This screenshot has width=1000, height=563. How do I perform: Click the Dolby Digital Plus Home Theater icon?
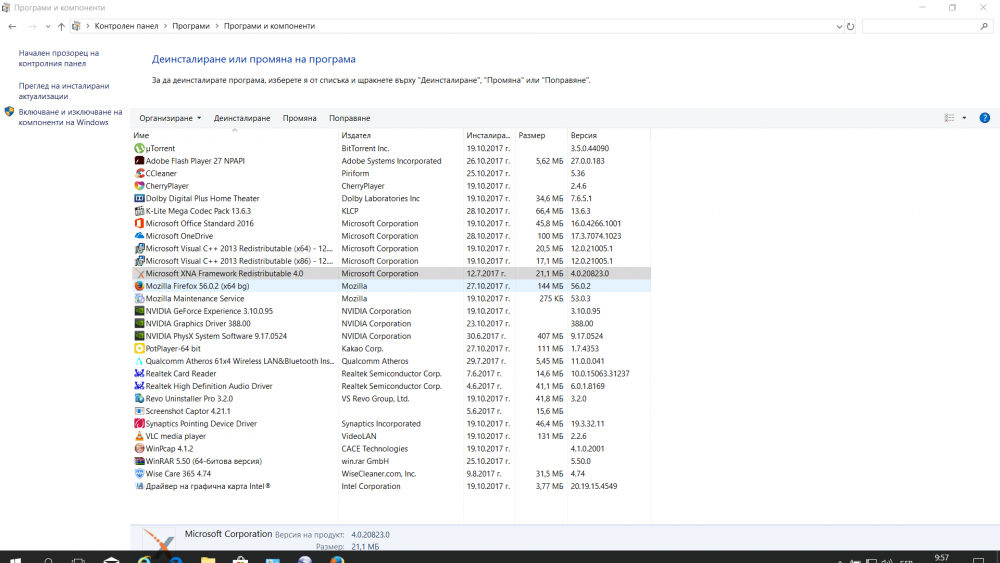tap(139, 198)
